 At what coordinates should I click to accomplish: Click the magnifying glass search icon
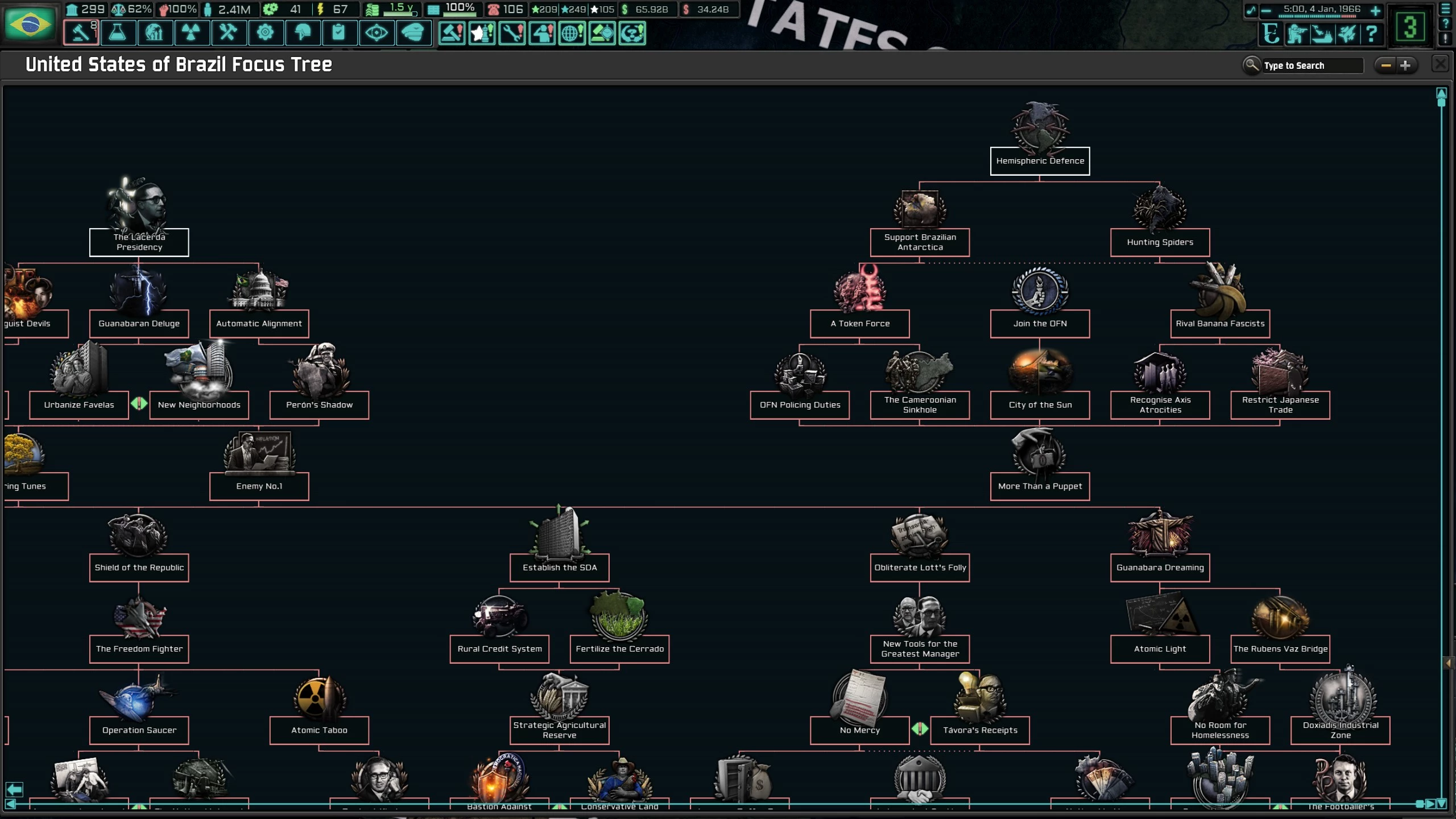1251,65
